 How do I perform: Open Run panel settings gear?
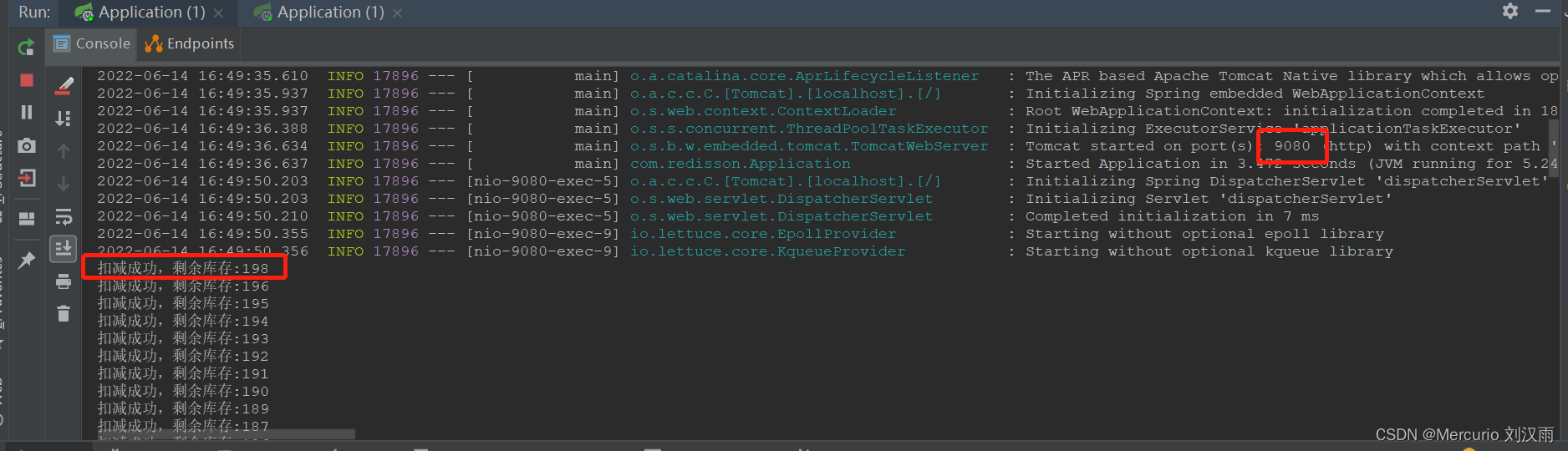1509,11
